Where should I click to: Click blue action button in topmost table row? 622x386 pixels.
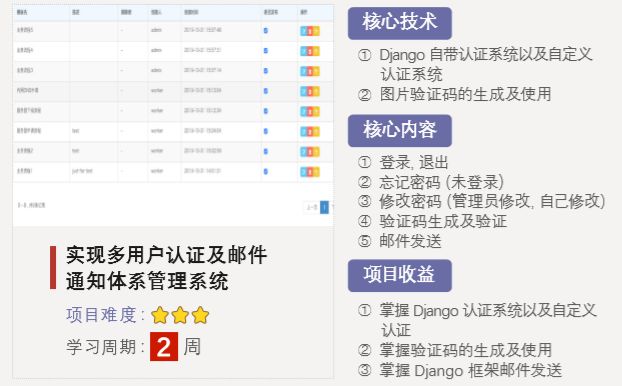[x=303, y=31]
